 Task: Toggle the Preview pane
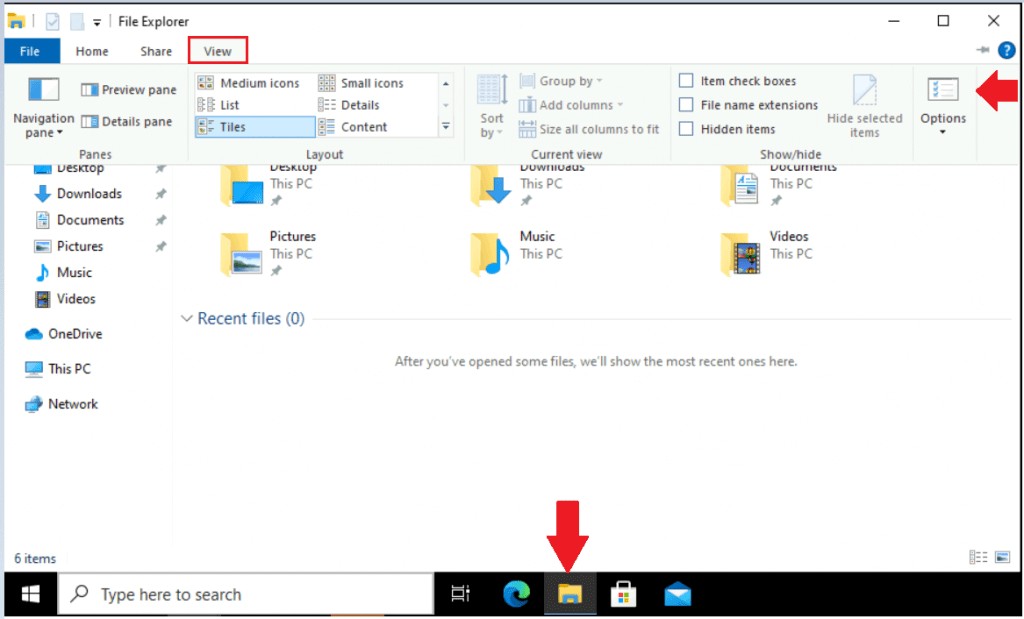pos(128,89)
